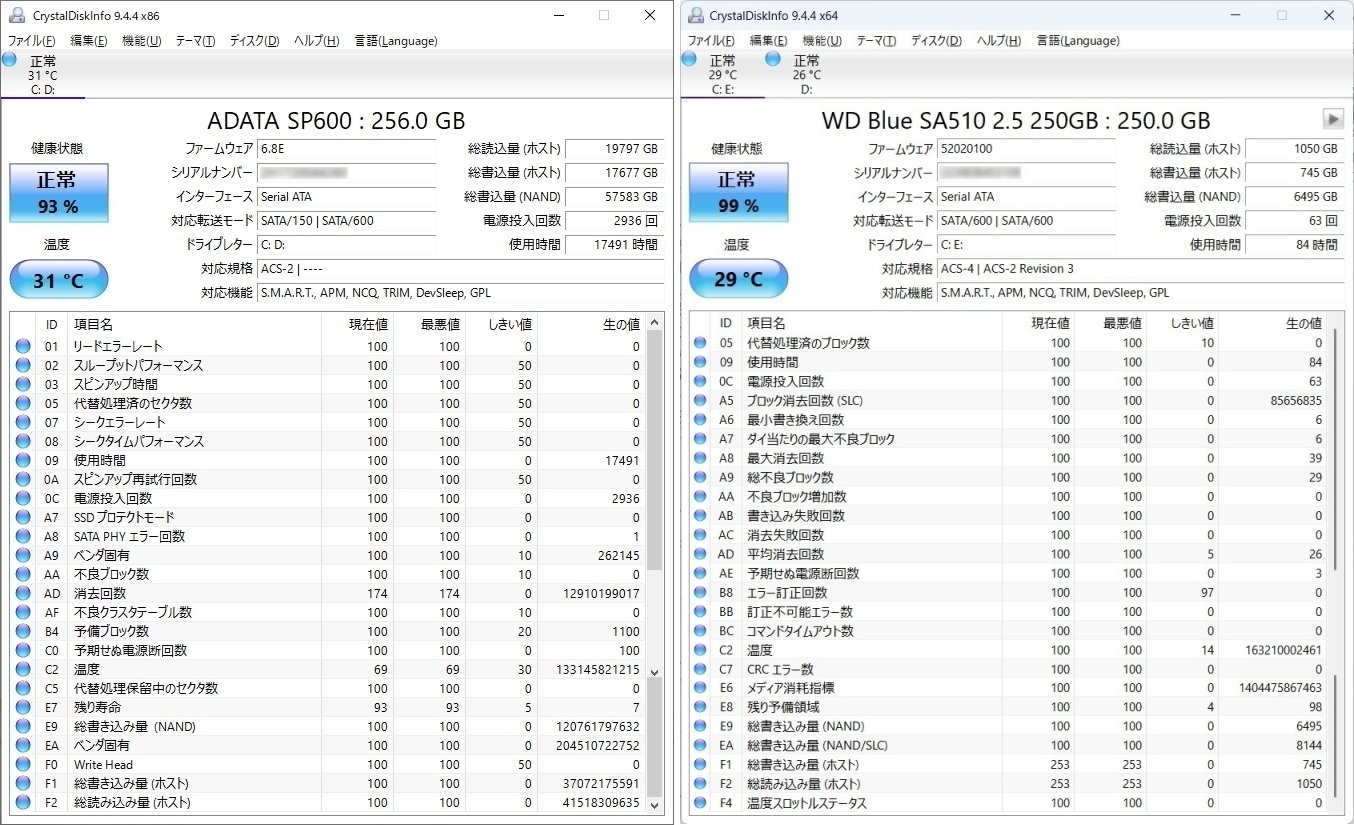Click status orb for 代替処理済のセクタ数 row

(x=23, y=403)
